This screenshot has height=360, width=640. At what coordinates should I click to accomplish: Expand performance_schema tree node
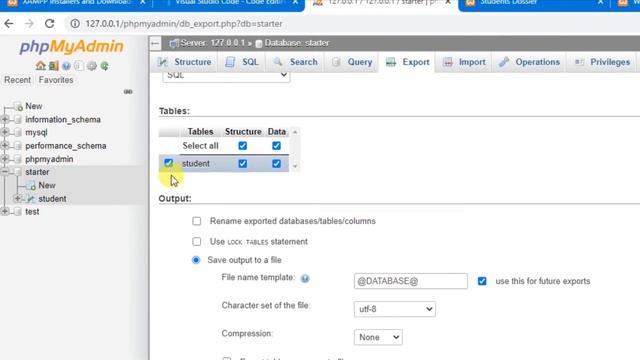(x=5, y=145)
